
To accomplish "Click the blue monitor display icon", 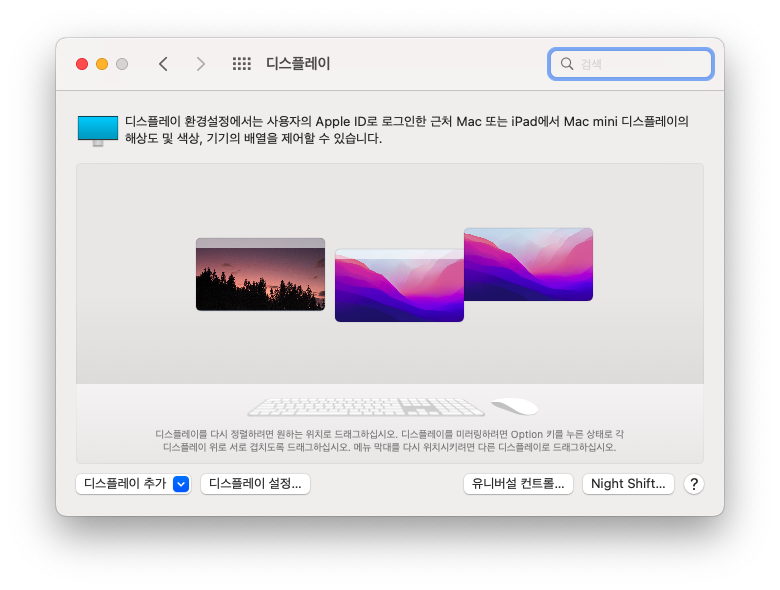I will pyautogui.click(x=98, y=131).
